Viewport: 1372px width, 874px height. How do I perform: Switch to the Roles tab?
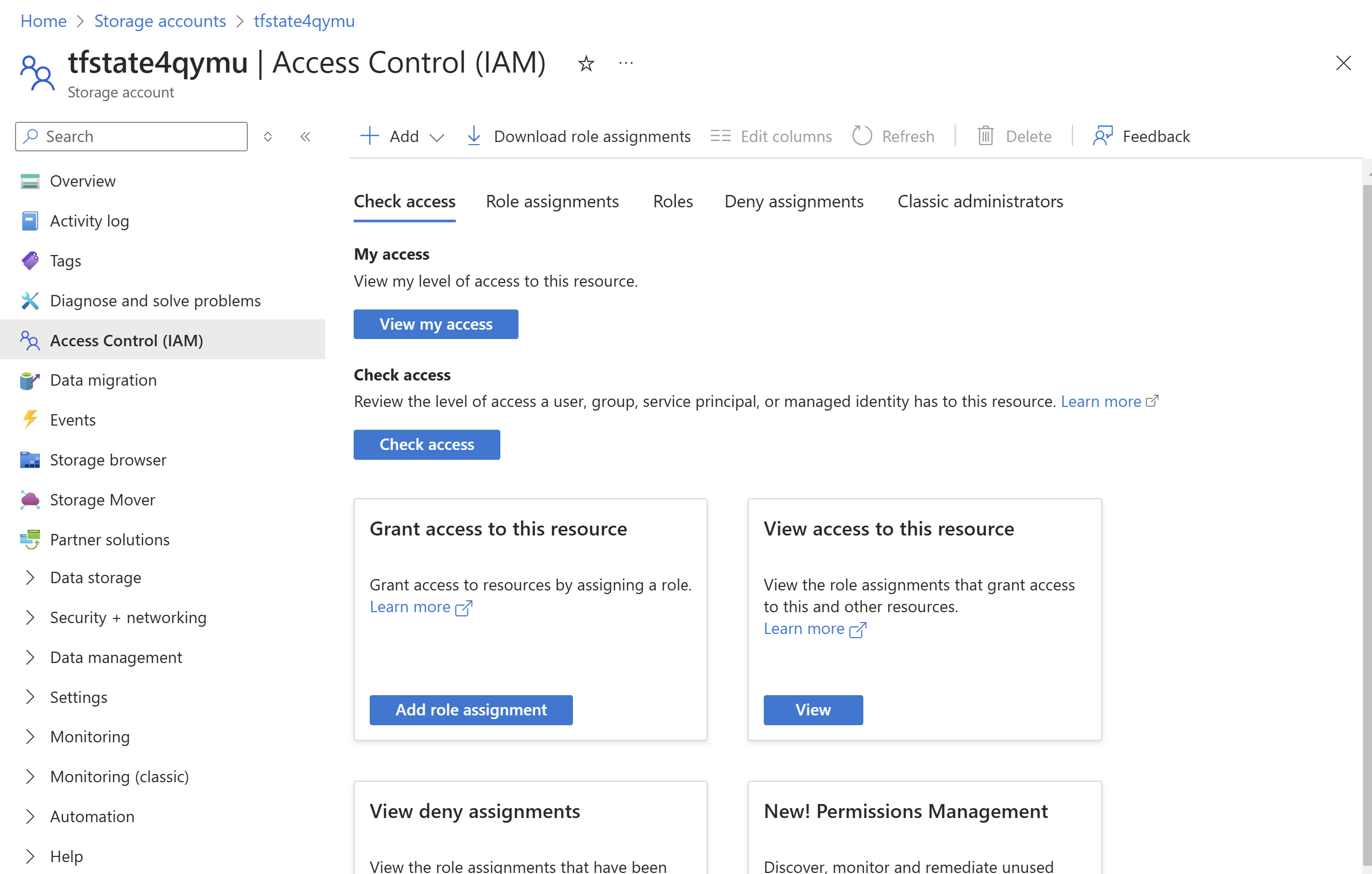673,202
